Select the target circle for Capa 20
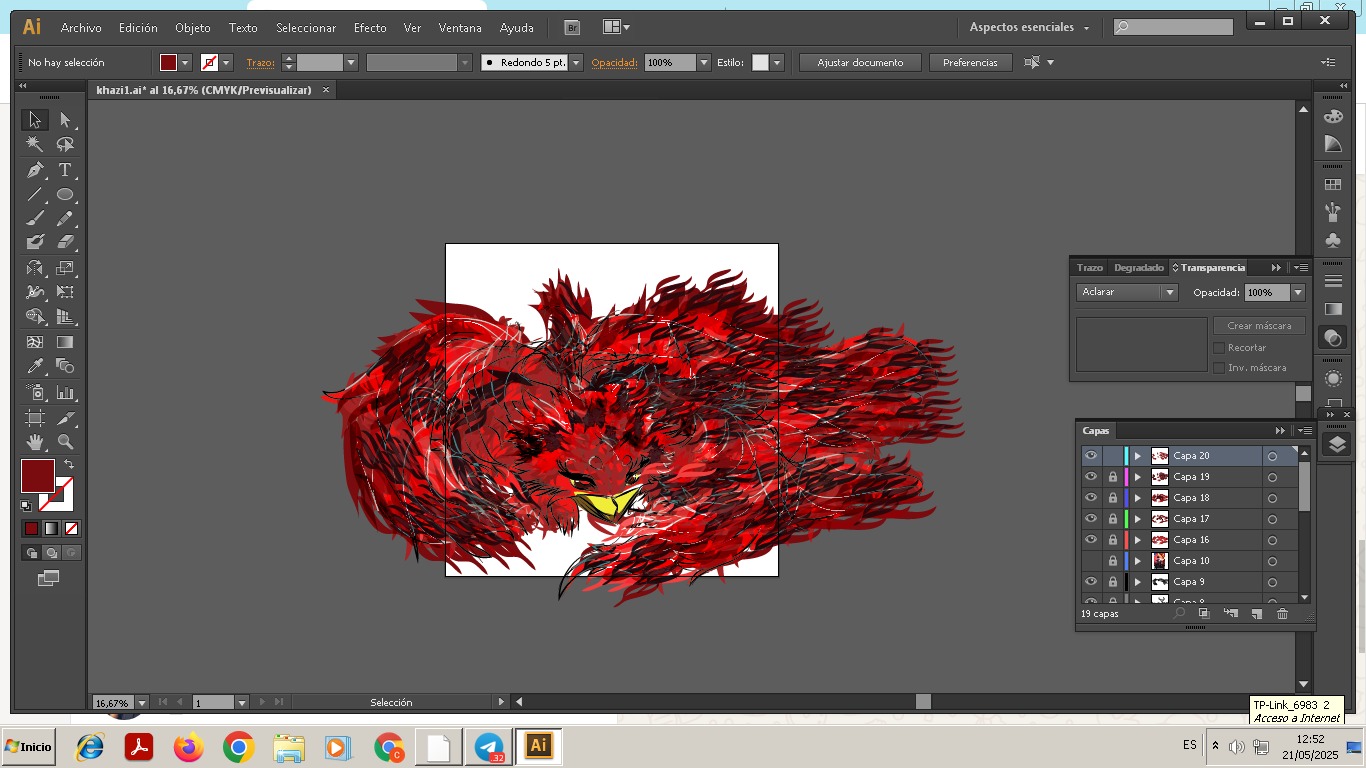1366x768 pixels. click(1272, 456)
